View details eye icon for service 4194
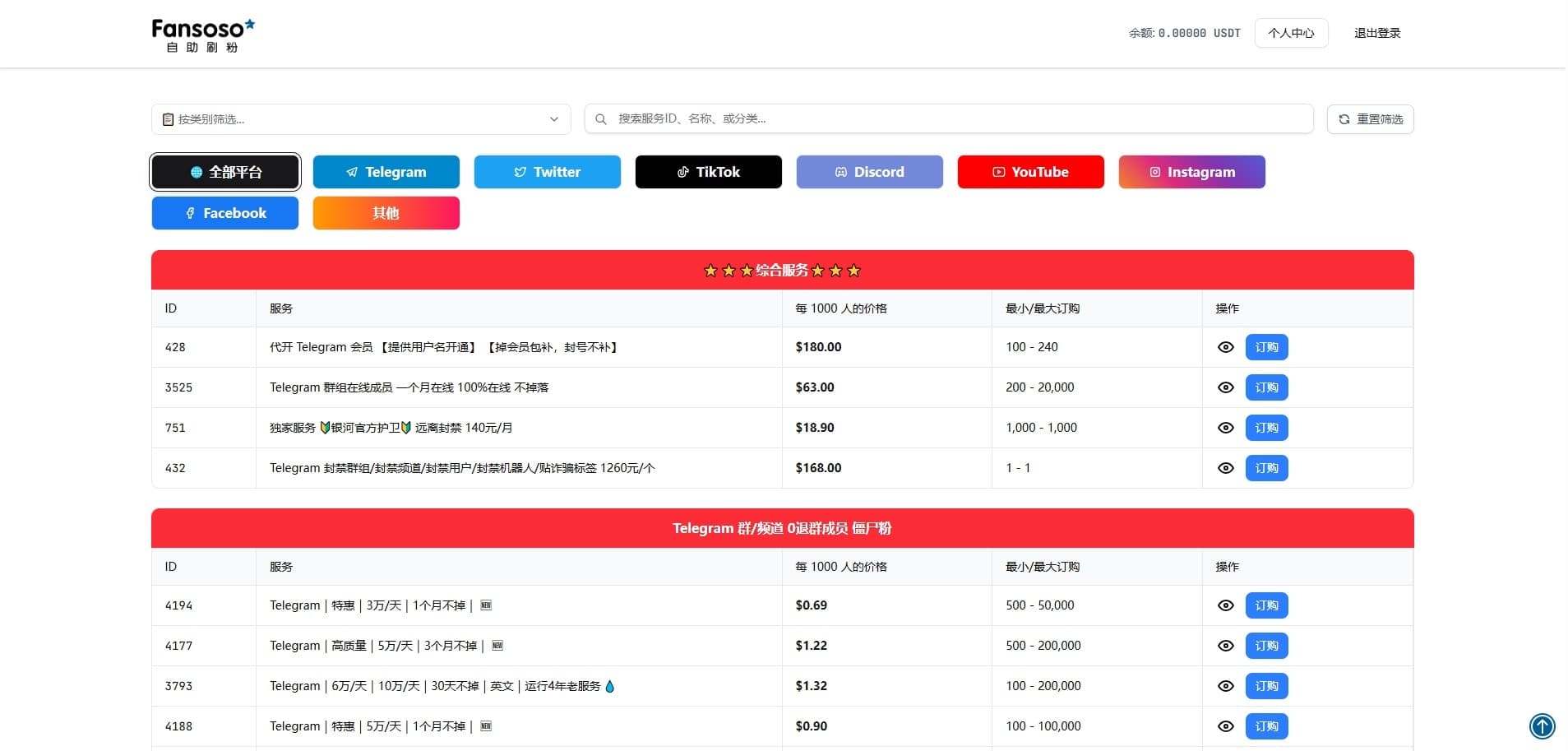Viewport: 1568px width, 751px height. point(1226,605)
